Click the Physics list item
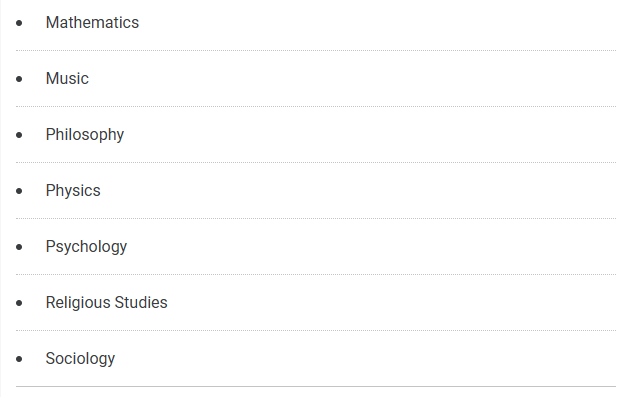 click(x=73, y=191)
